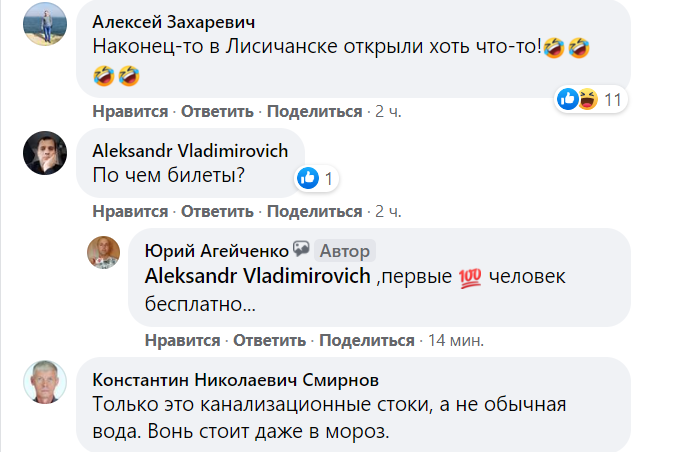Open Aleksandr Vladimirovich's author name link
Viewport: 682px width, 452px height.
190,151
